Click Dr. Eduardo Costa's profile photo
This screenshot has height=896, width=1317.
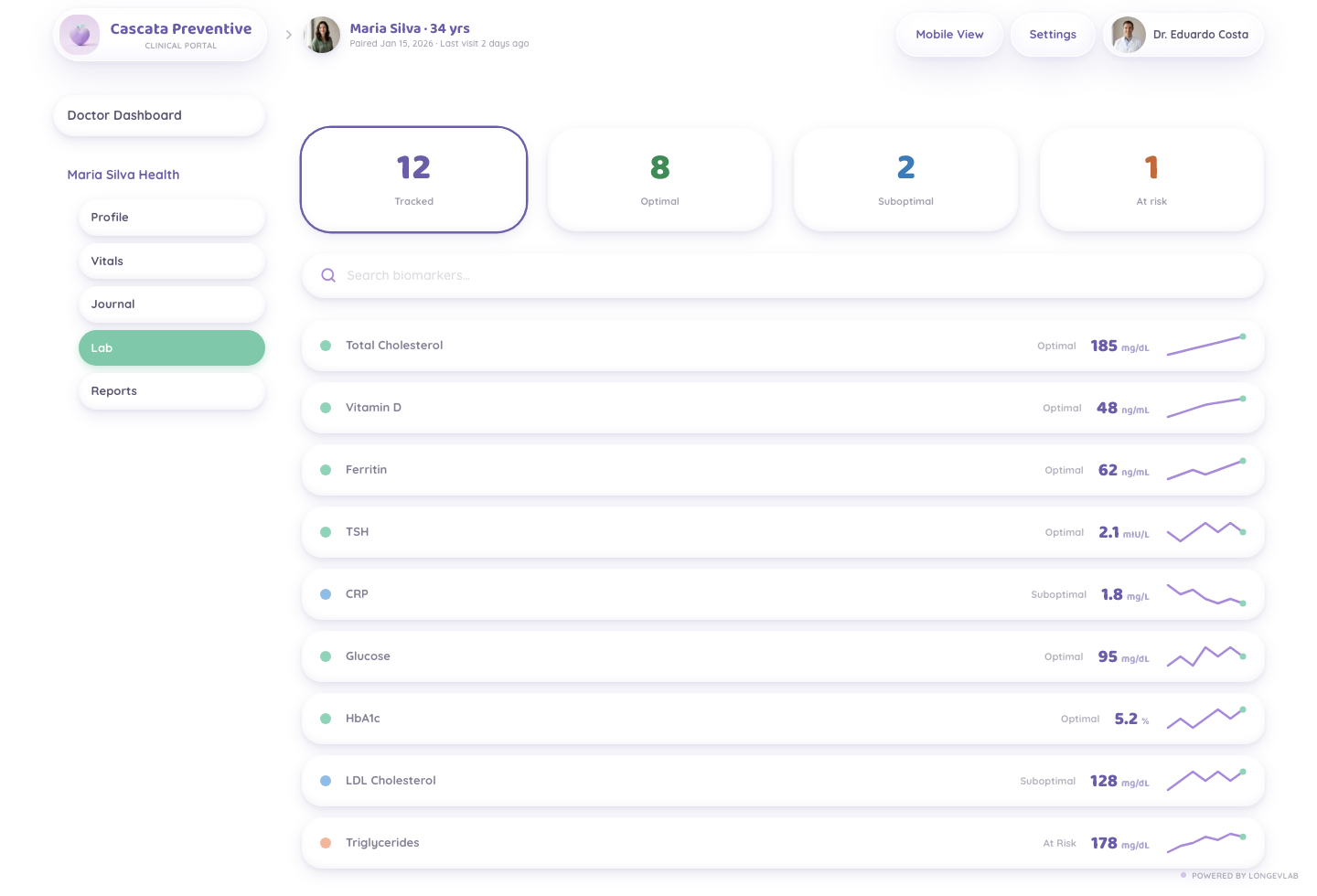click(1129, 35)
